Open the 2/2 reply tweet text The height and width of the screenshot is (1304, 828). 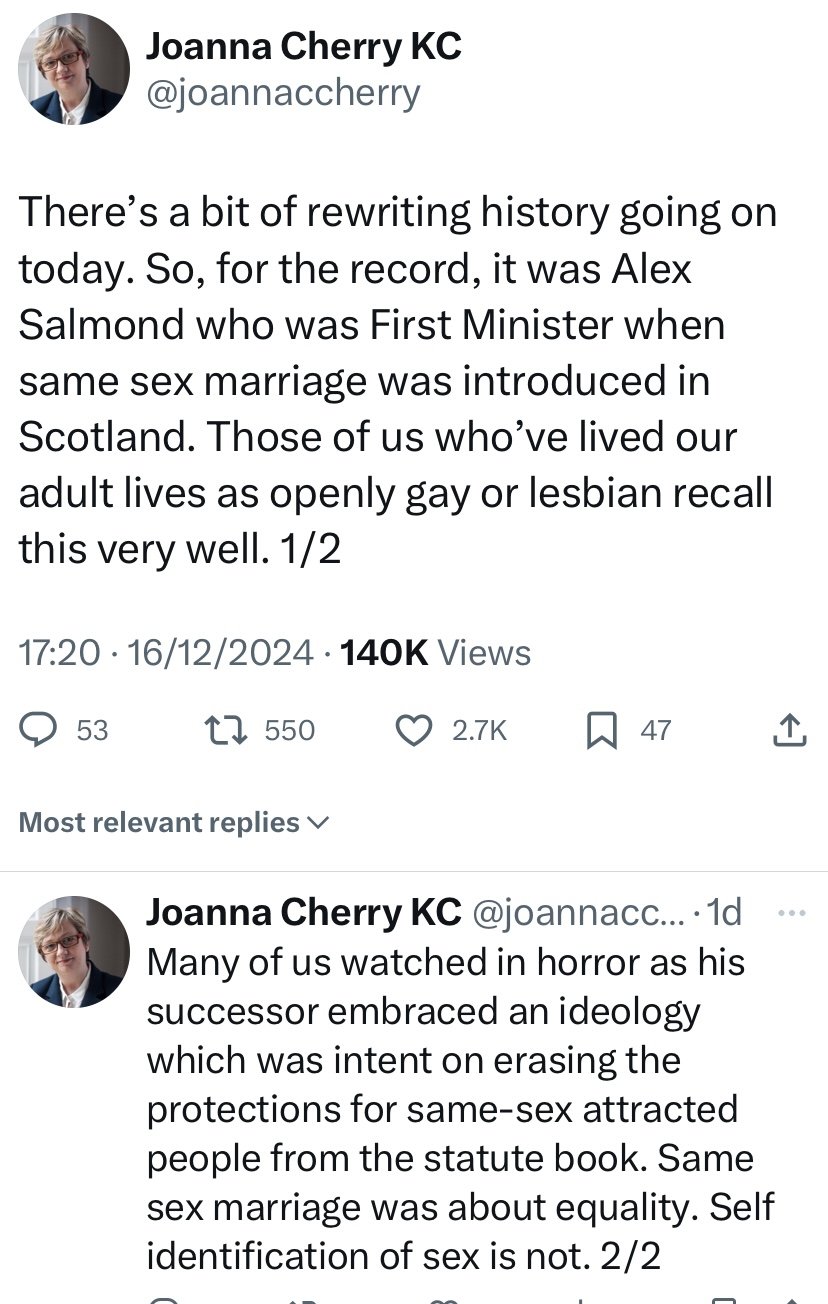pos(460,1108)
